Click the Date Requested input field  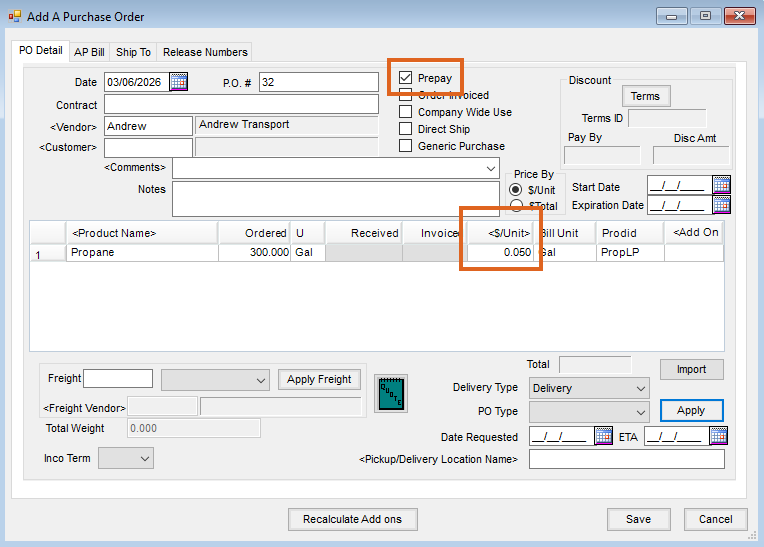click(x=561, y=436)
